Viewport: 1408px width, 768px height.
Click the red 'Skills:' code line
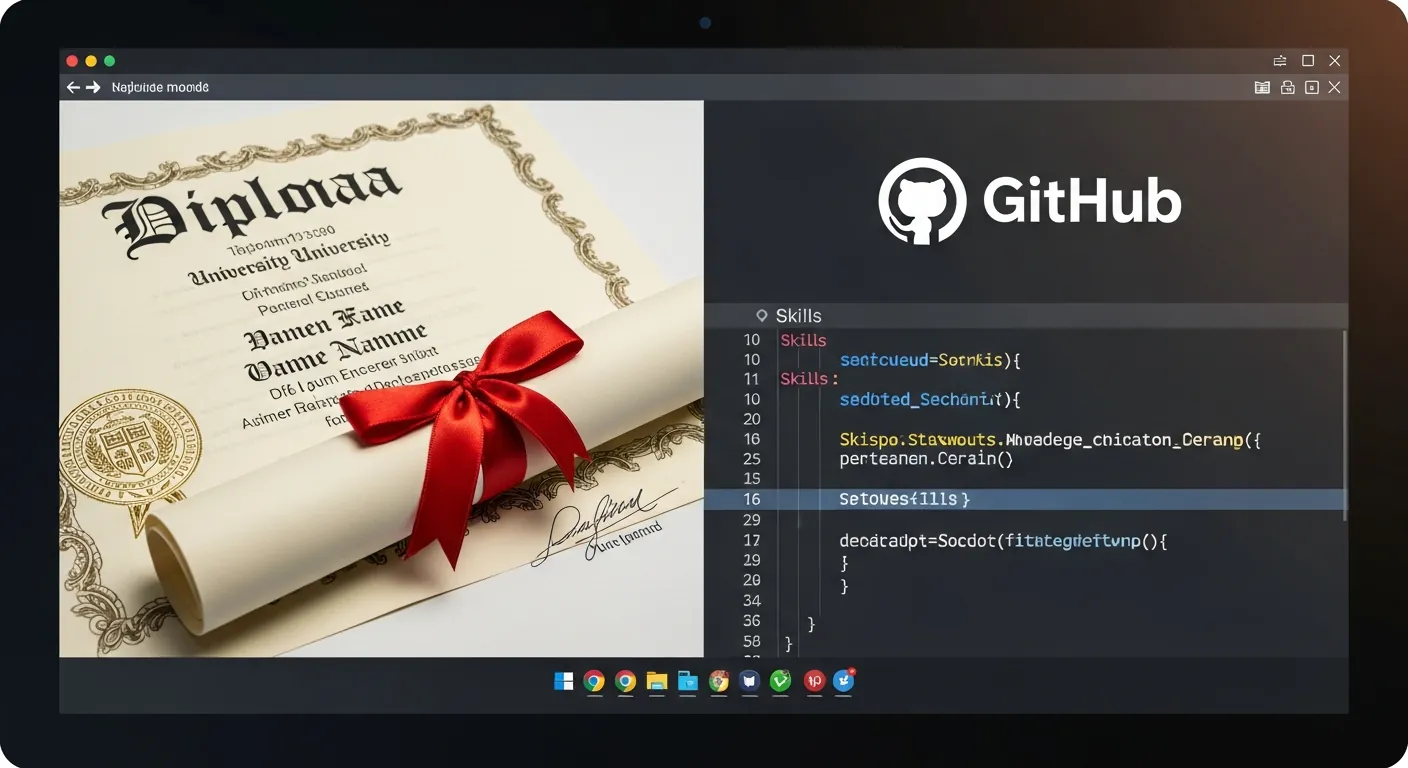click(808, 379)
